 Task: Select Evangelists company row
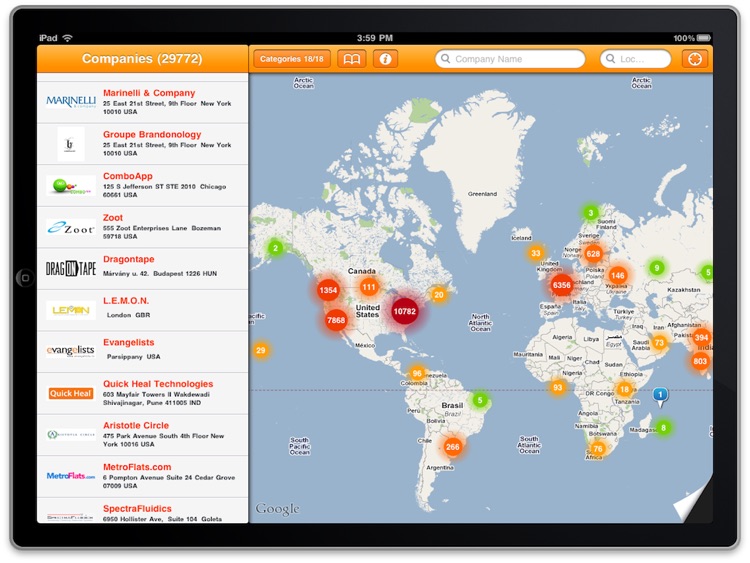[x=143, y=352]
